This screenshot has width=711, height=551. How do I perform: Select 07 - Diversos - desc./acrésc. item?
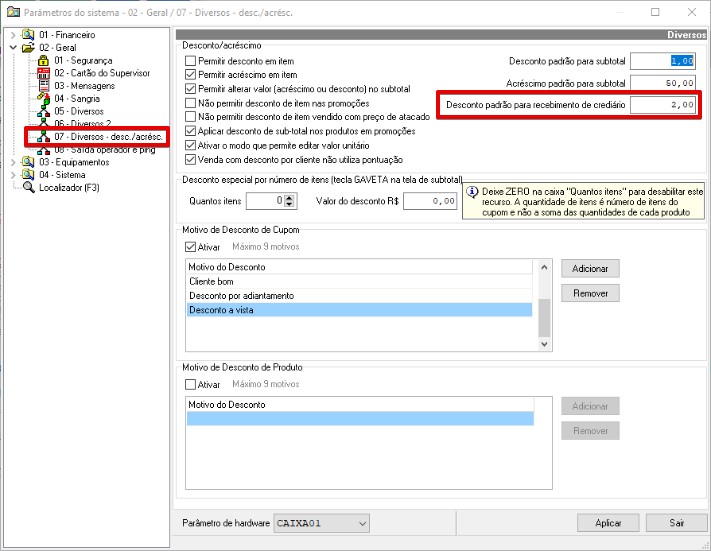click(x=108, y=137)
